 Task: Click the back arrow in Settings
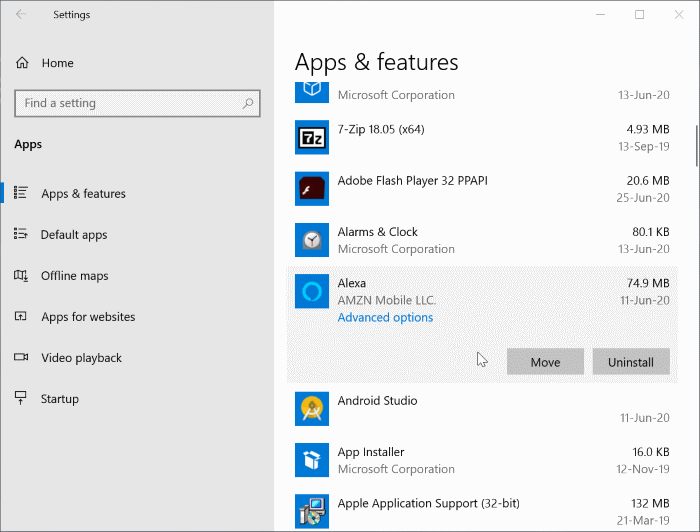click(21, 14)
